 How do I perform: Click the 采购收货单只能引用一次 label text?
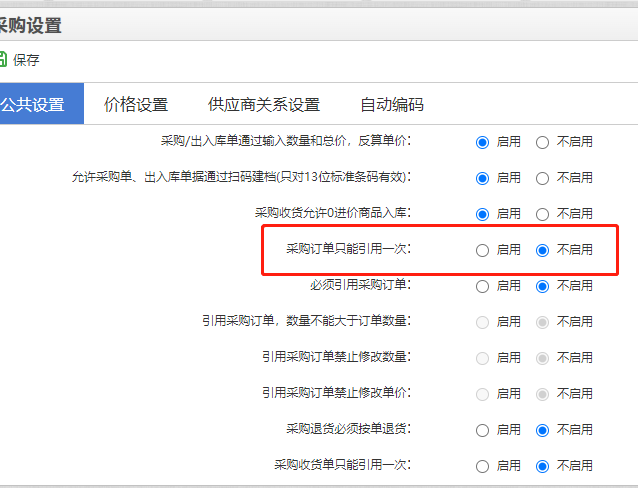click(x=343, y=464)
